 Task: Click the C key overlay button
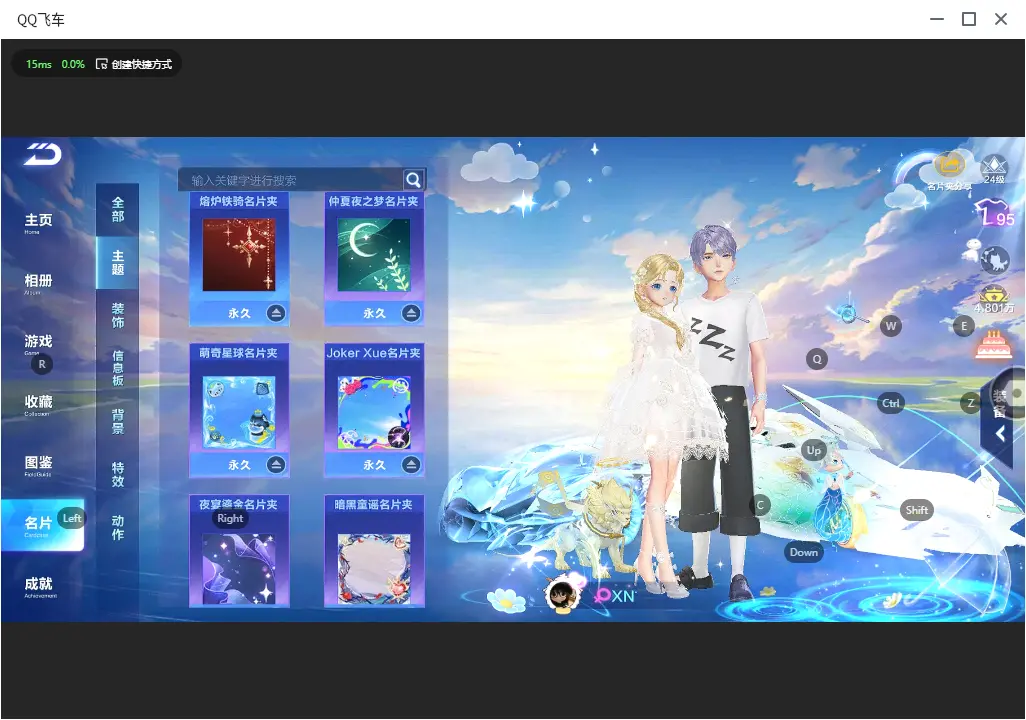pos(760,505)
